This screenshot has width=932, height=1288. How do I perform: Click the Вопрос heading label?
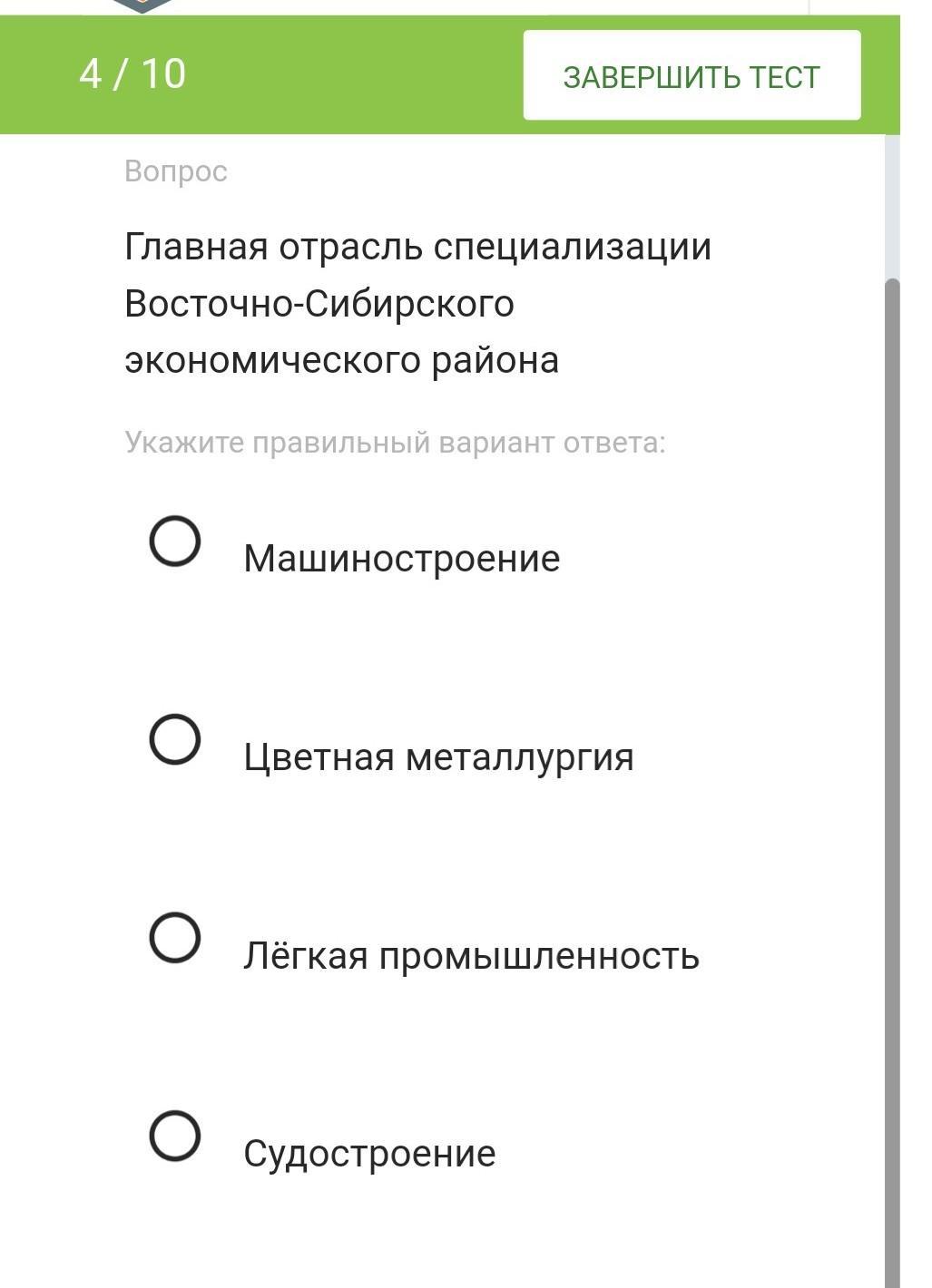(176, 171)
